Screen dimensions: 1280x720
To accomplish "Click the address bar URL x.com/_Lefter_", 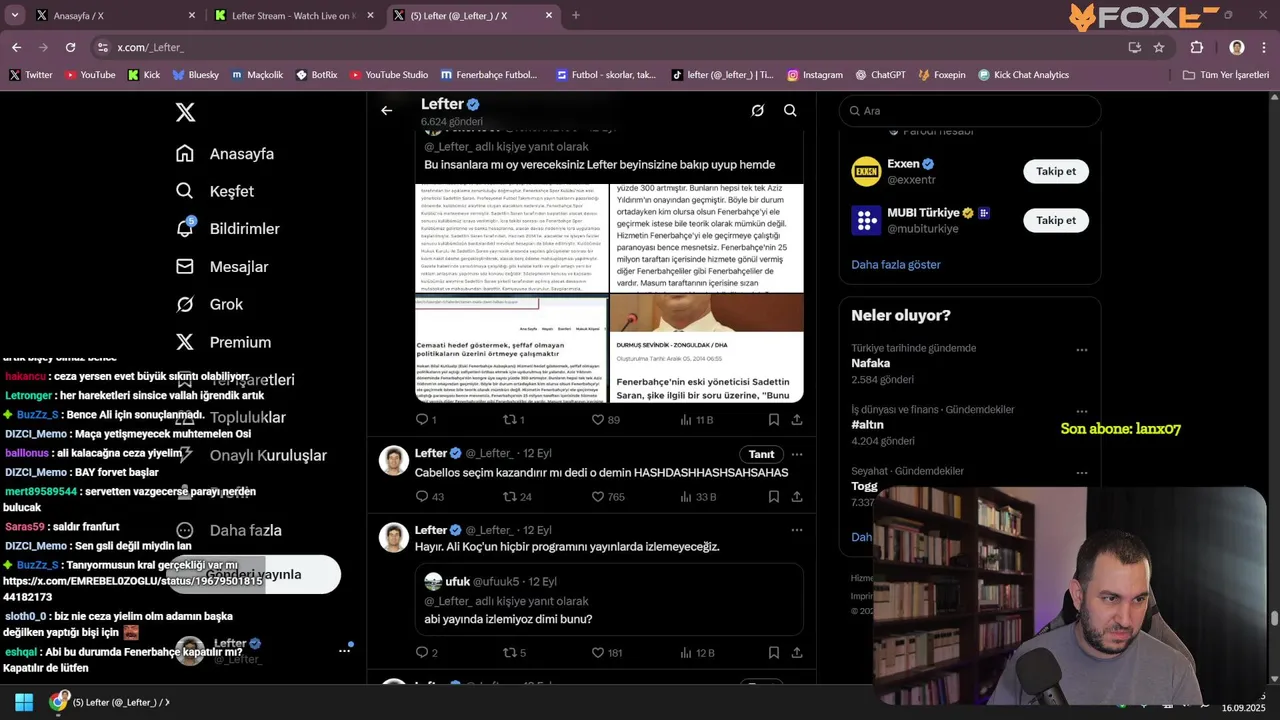I will coord(150,47).
